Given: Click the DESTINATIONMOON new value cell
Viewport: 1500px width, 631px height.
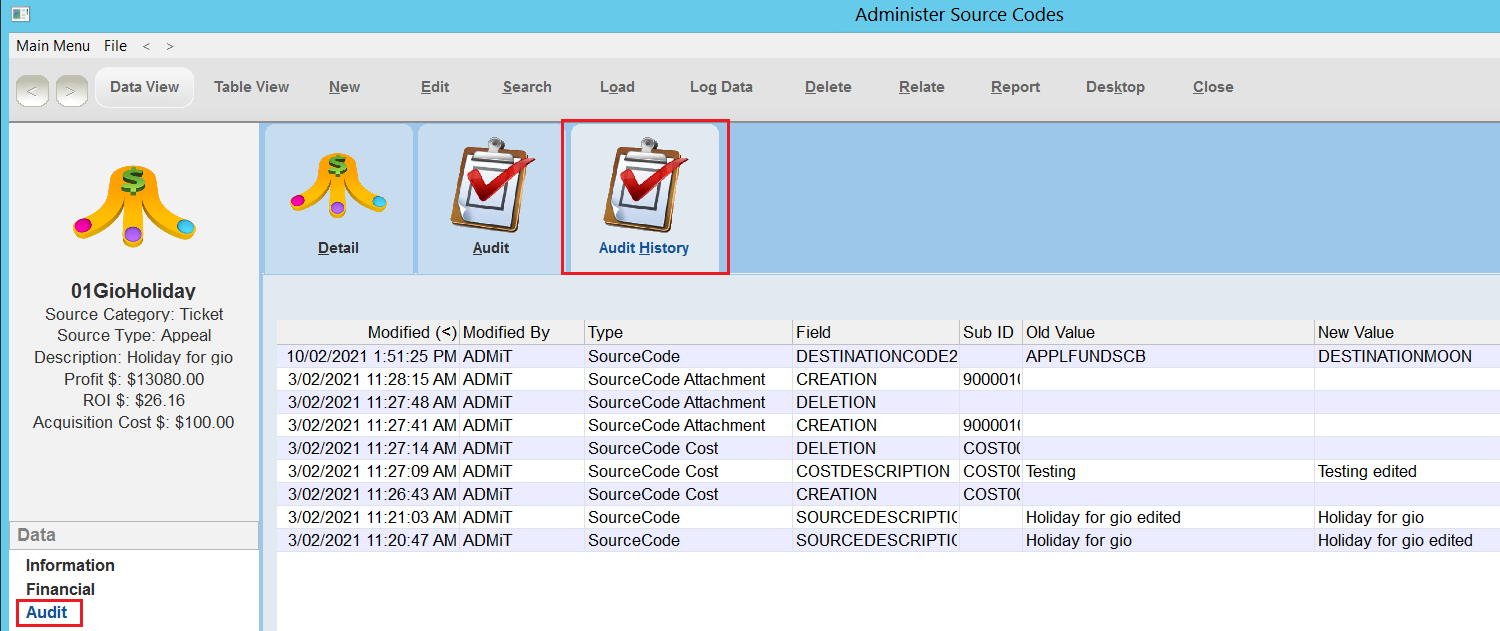Looking at the screenshot, I should coord(1407,356).
